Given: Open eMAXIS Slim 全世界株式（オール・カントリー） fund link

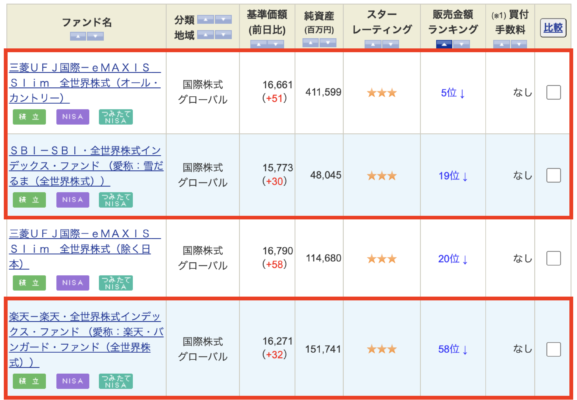Looking at the screenshot, I should [x=85, y=83].
